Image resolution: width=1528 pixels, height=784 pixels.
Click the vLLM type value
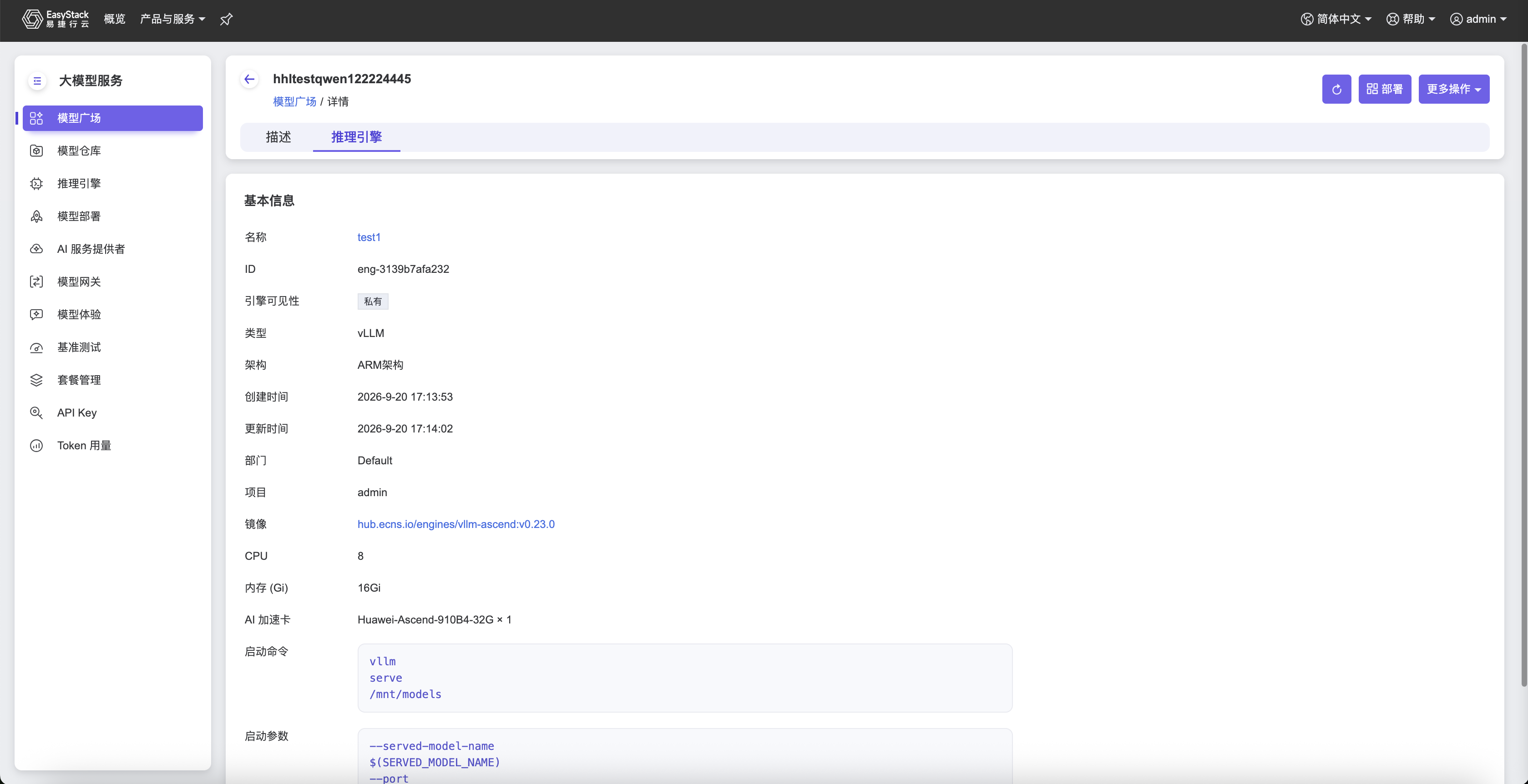[x=371, y=333]
